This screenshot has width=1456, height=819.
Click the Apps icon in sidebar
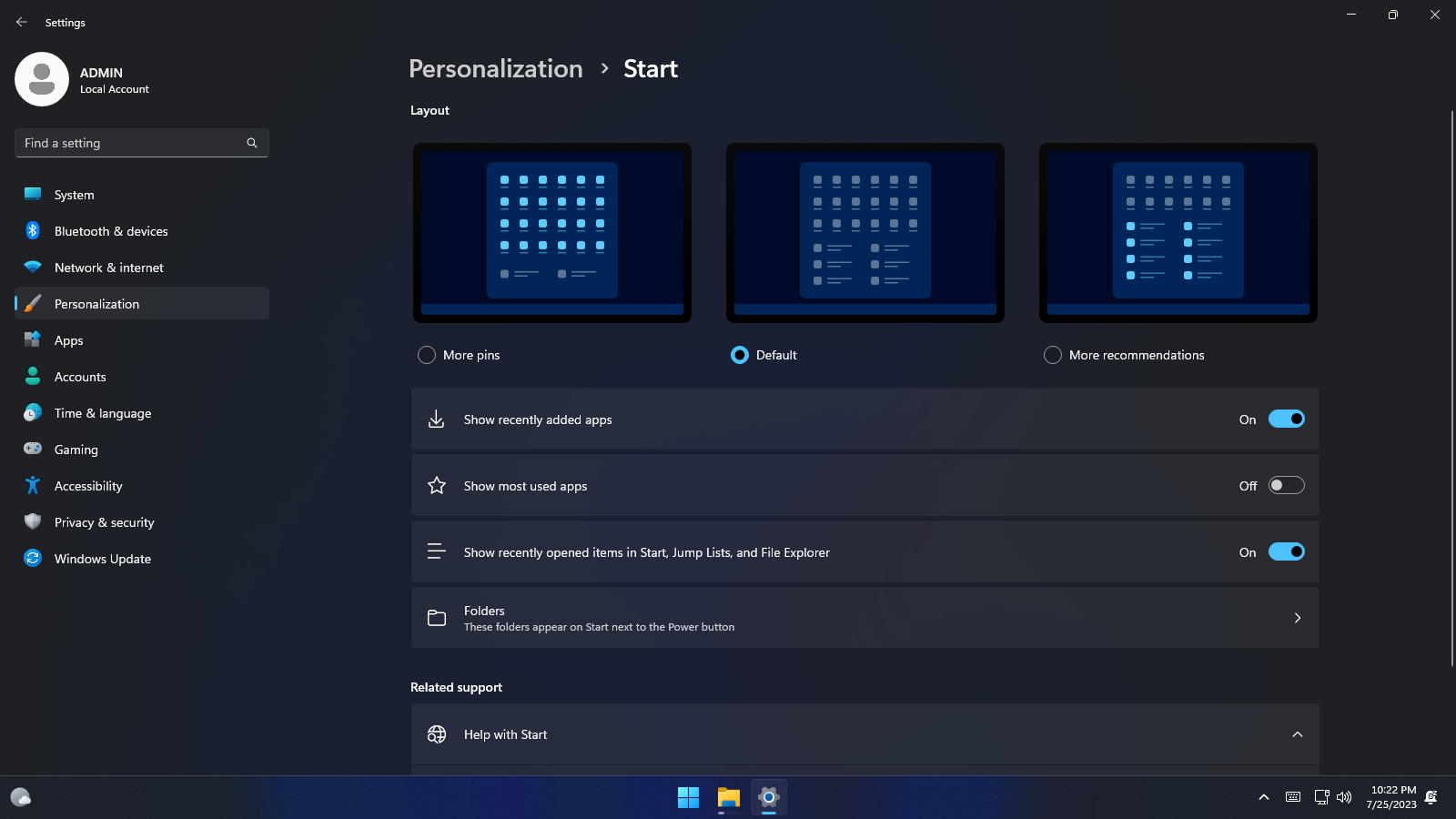tap(33, 339)
